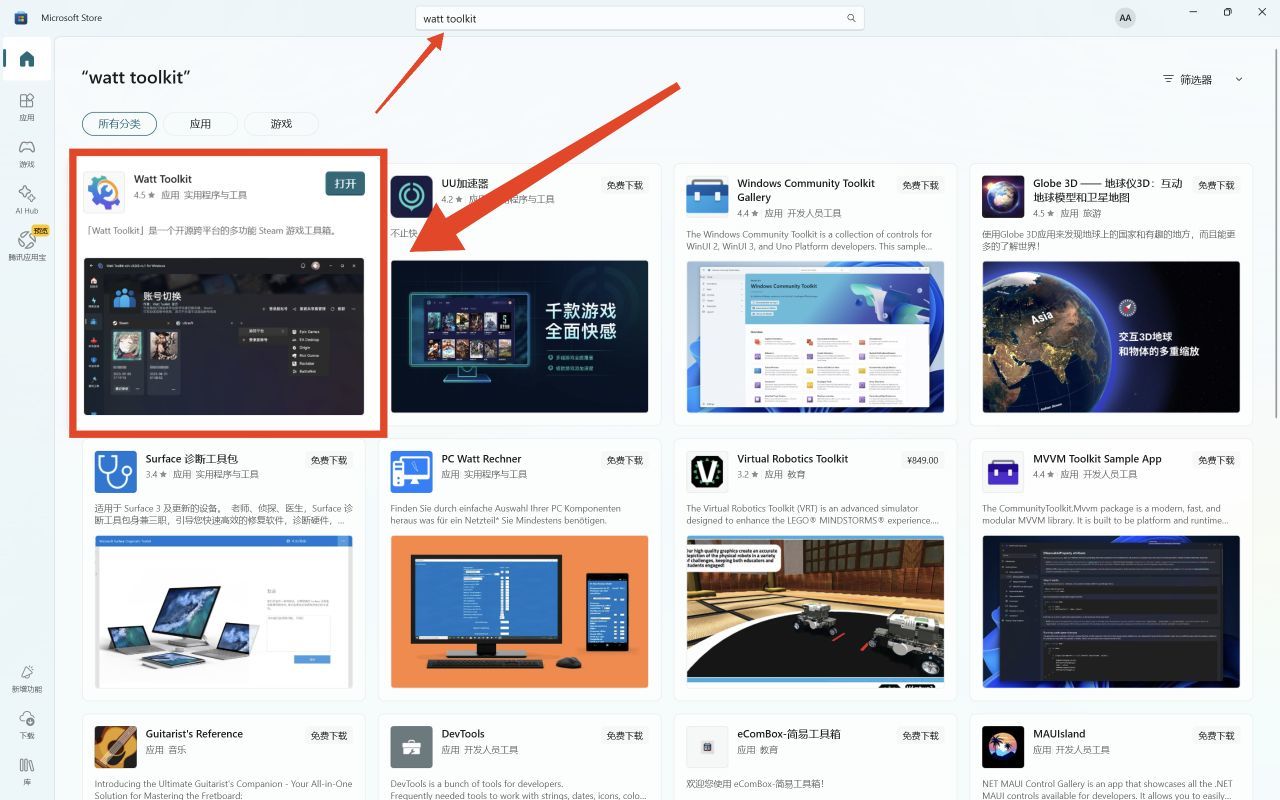Click the MVVM Toolkit Sample App icon
Viewport: 1280px width, 800px height.
[x=1003, y=472]
